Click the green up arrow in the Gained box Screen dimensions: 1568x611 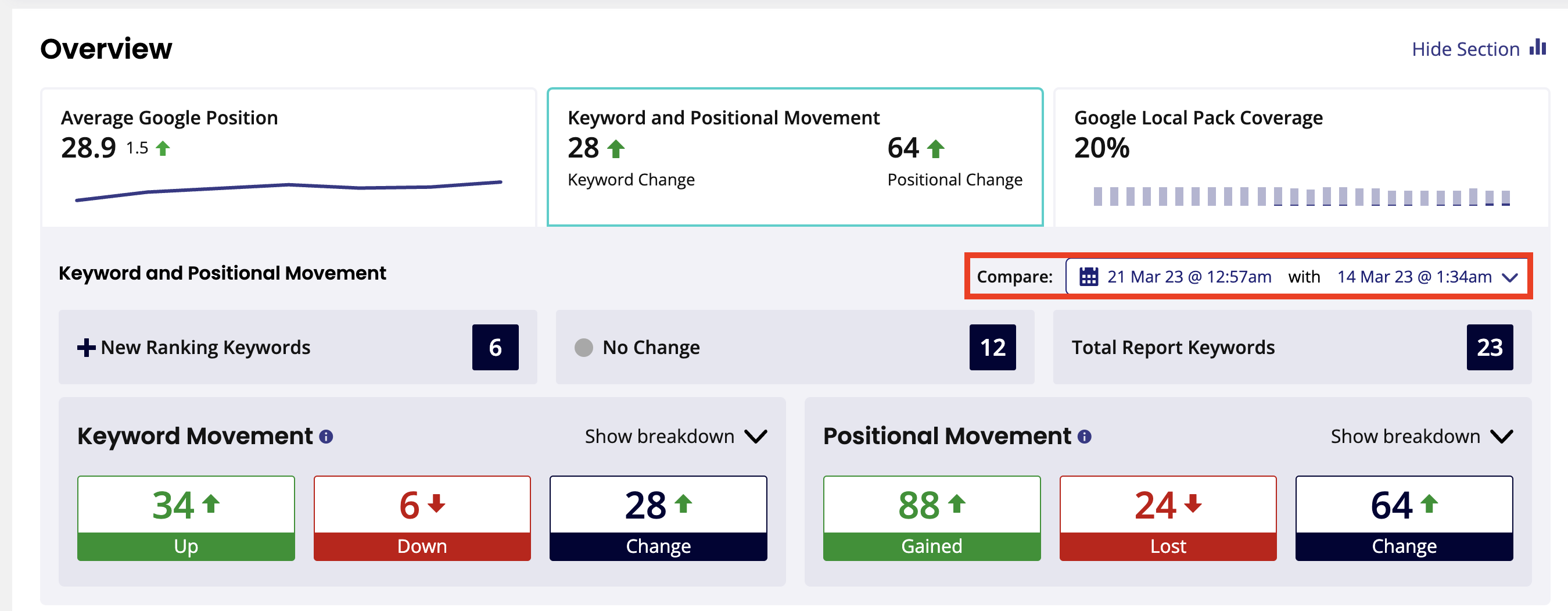[957, 504]
